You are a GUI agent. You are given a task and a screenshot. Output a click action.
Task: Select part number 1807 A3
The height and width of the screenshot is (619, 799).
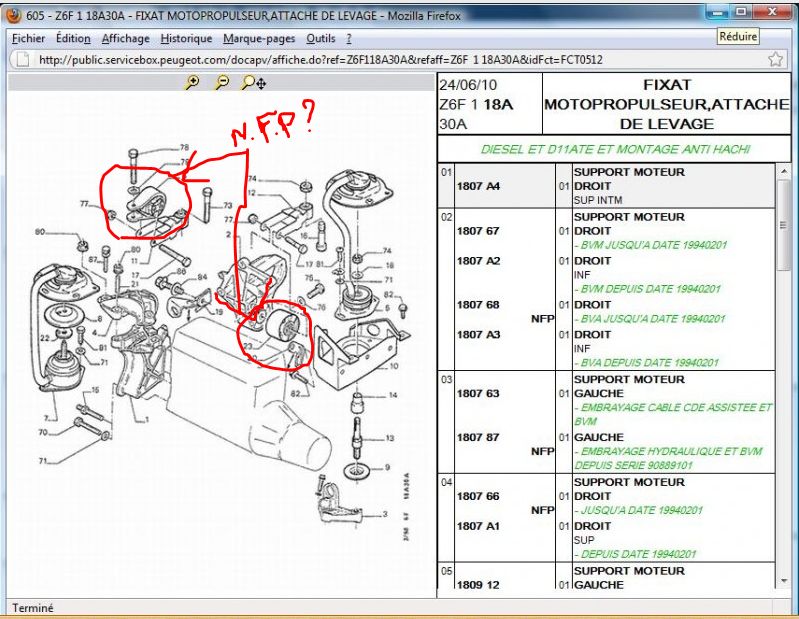tap(478, 335)
